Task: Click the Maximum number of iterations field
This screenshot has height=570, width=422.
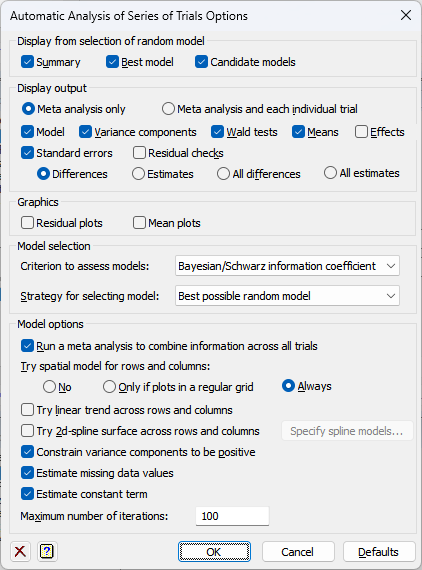Action: [x=232, y=516]
